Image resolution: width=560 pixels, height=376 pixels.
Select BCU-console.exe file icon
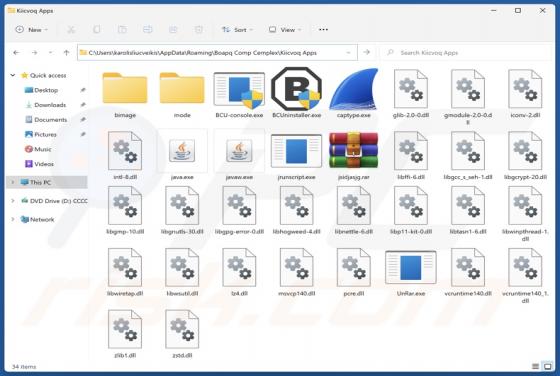tap(239, 90)
